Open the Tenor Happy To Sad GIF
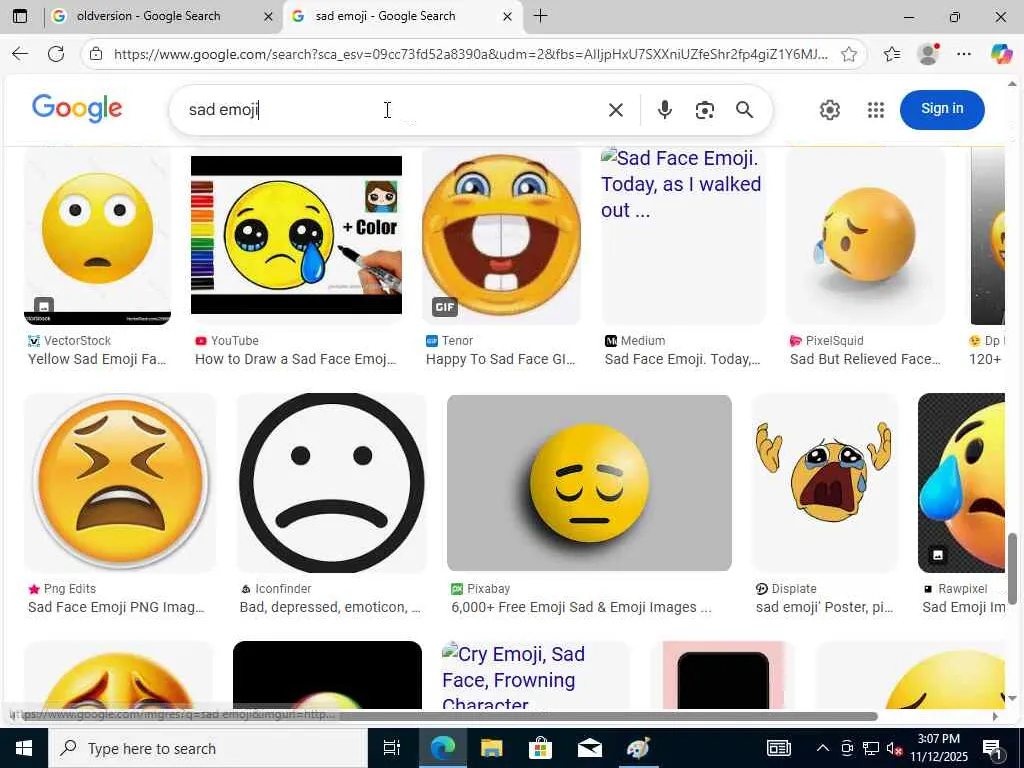The width and height of the screenshot is (1024, 768). tap(502, 236)
